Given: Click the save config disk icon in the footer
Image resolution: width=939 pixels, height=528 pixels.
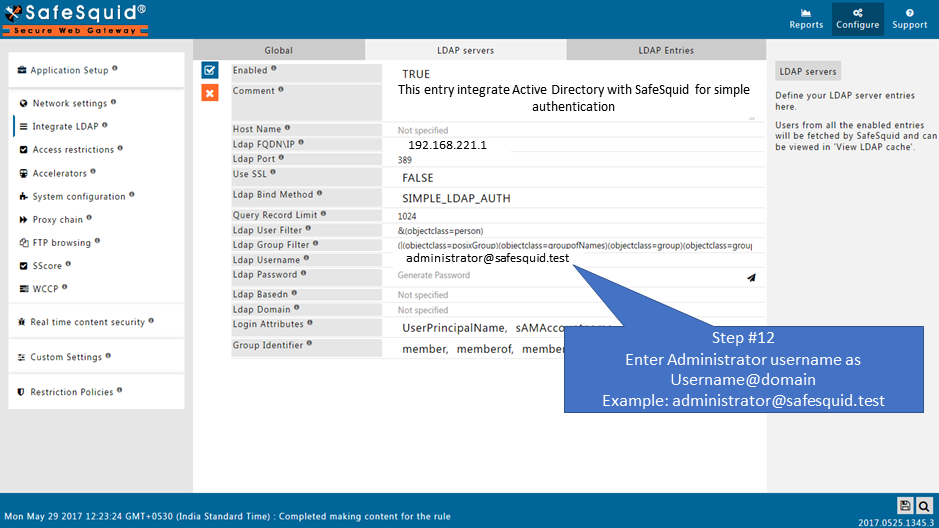Looking at the screenshot, I should click(905, 505).
